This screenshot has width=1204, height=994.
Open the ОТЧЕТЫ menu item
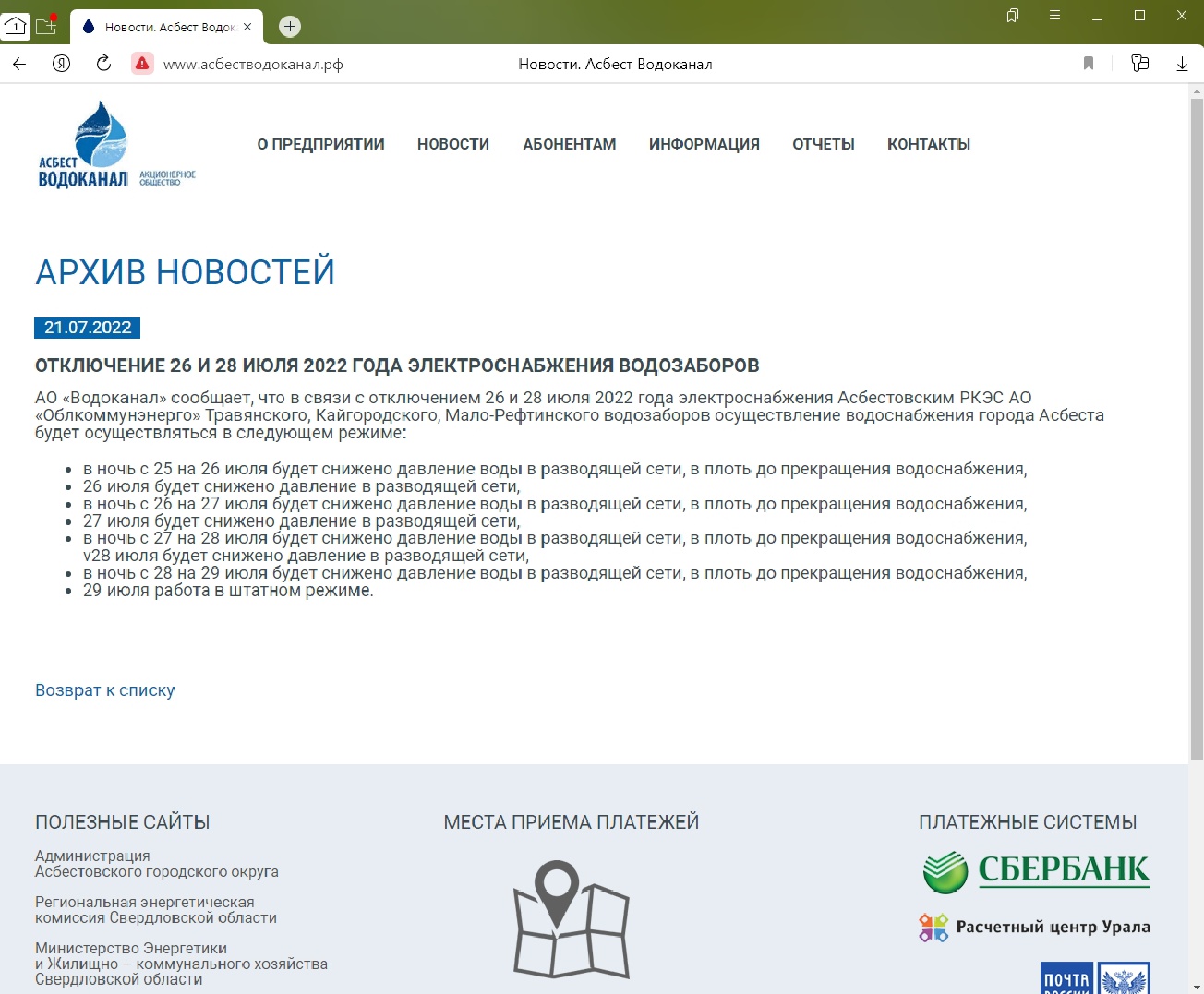(824, 144)
